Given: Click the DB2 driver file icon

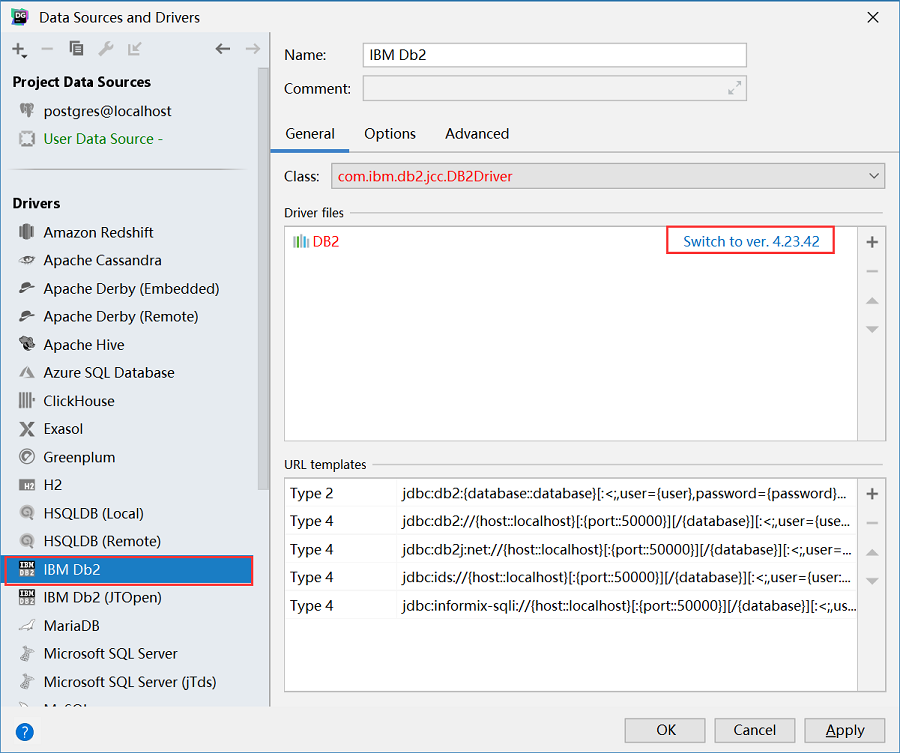Looking at the screenshot, I should pos(302,241).
